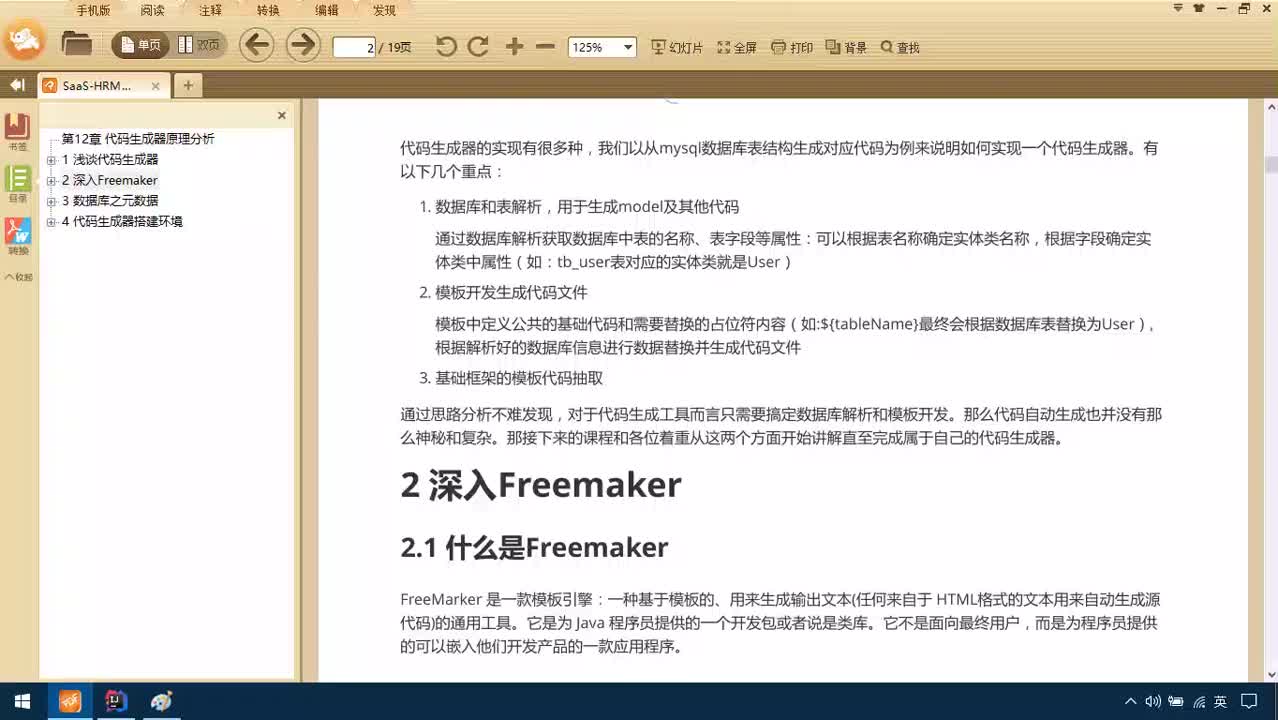Add a new tab with plus button
The height and width of the screenshot is (720, 1278).
188,85
